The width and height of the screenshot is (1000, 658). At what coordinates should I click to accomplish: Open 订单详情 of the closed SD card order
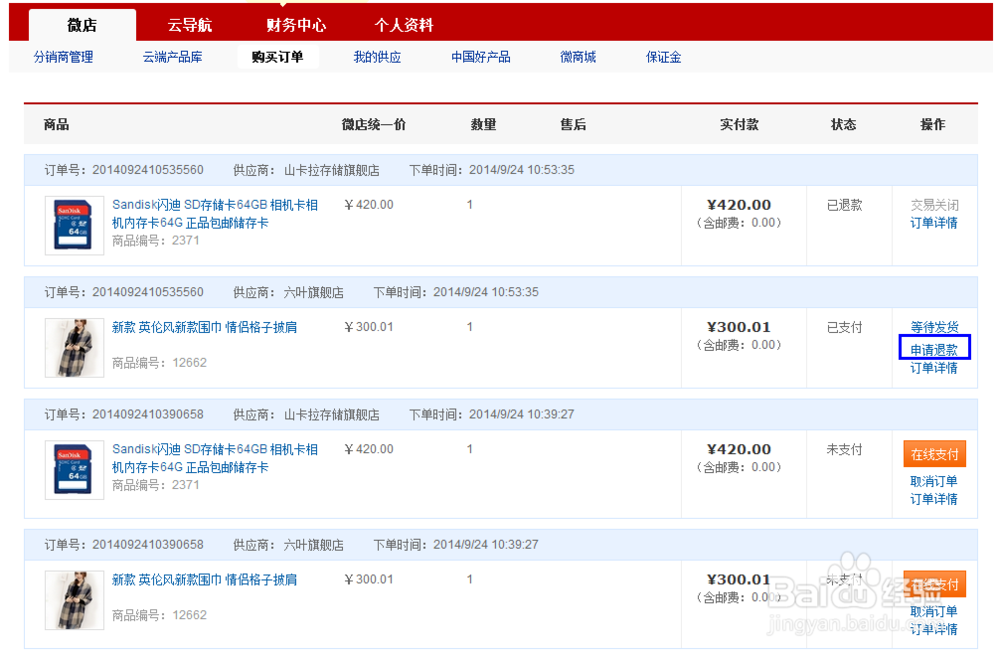coord(932,222)
